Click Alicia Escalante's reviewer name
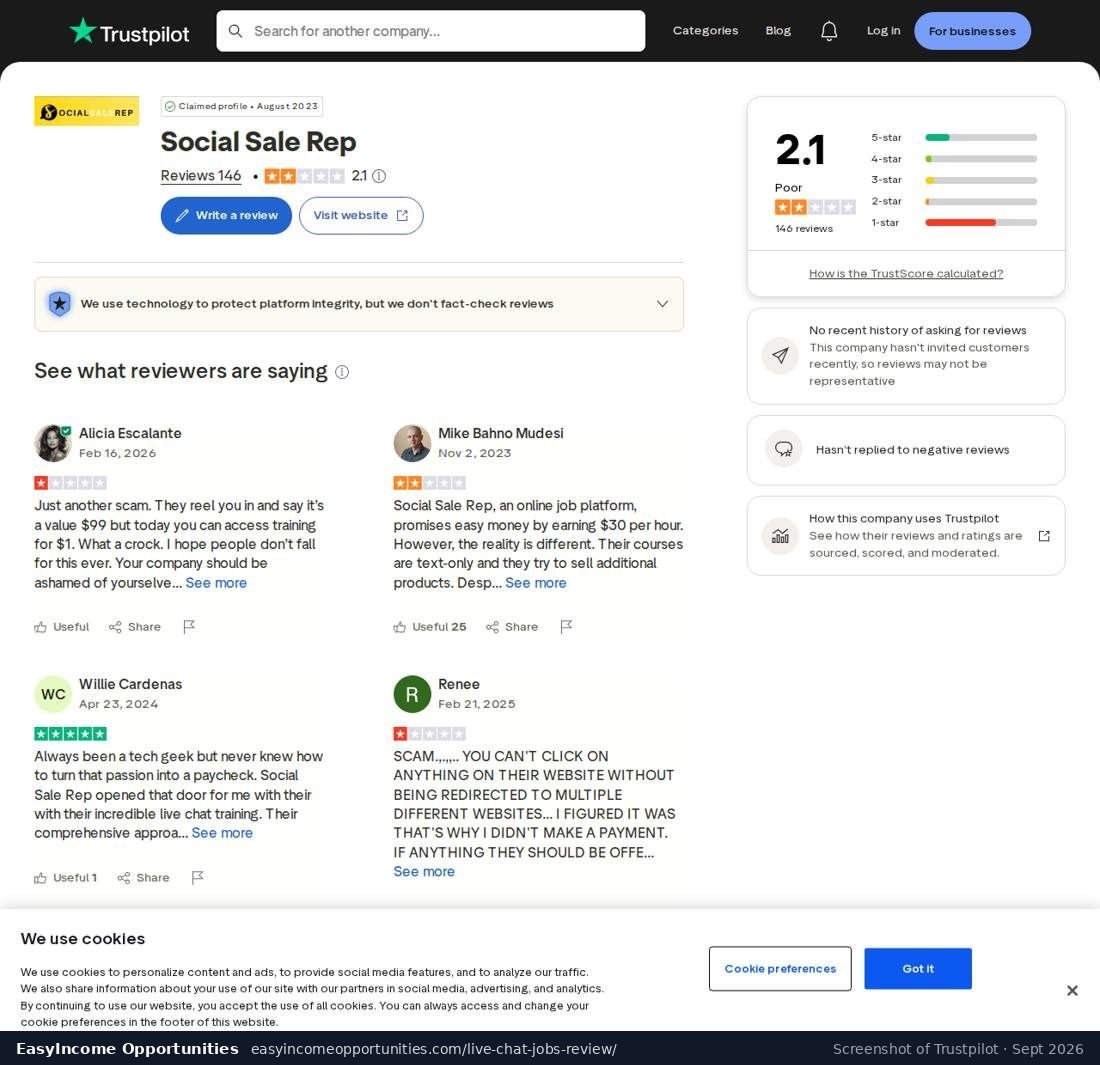Viewport: 1100px width, 1065px height. point(130,434)
